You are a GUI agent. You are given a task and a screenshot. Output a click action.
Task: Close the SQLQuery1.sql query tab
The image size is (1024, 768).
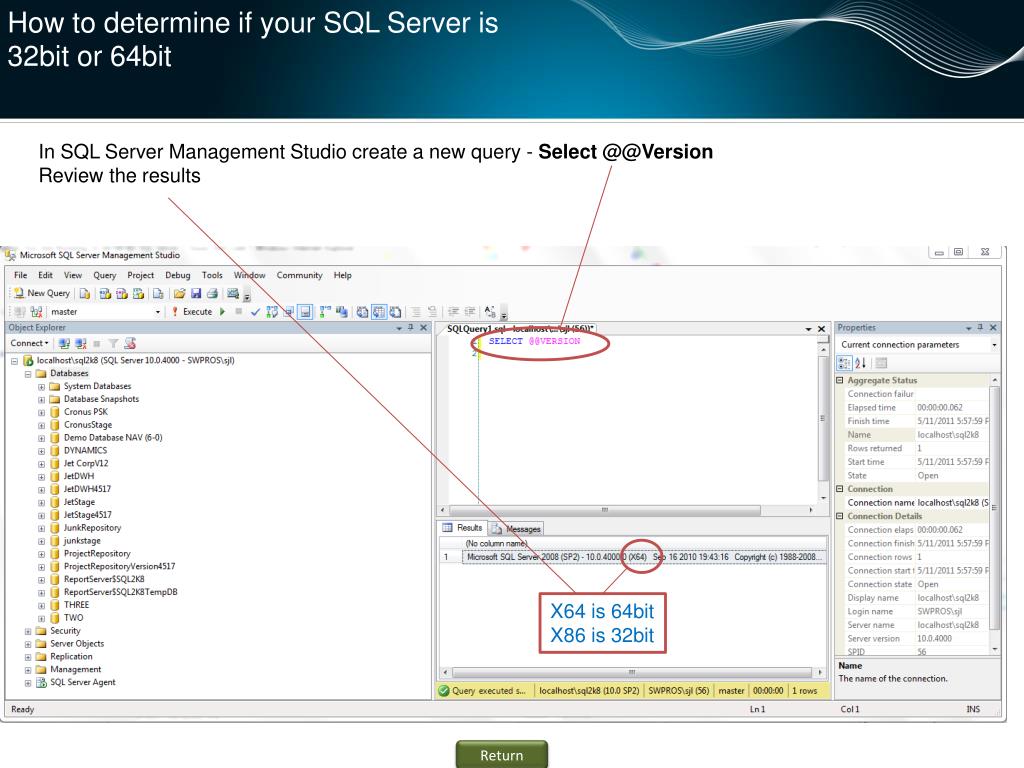822,329
